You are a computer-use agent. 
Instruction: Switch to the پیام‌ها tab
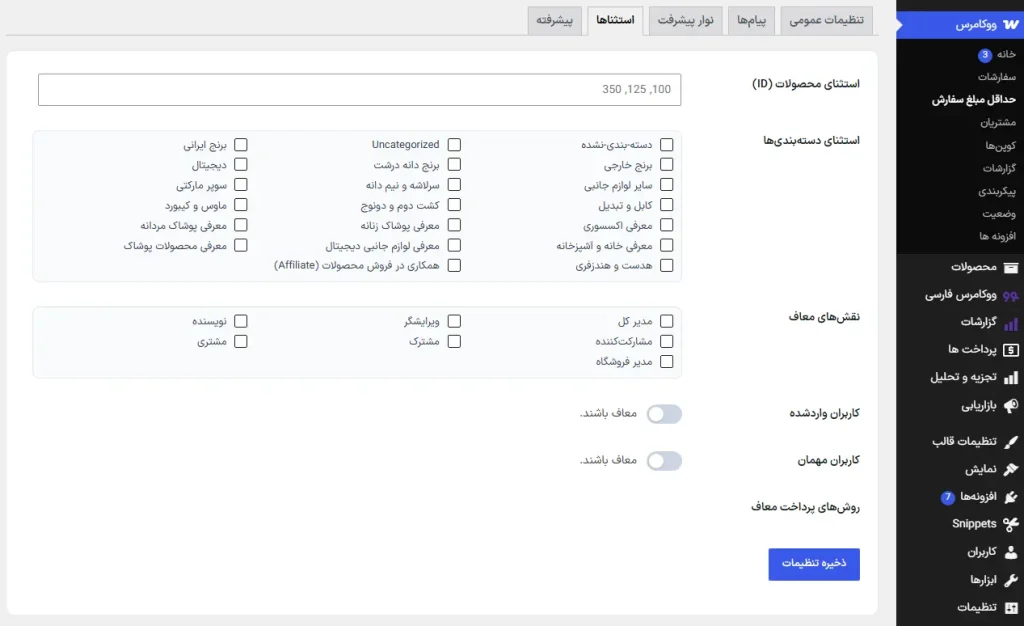coord(751,20)
